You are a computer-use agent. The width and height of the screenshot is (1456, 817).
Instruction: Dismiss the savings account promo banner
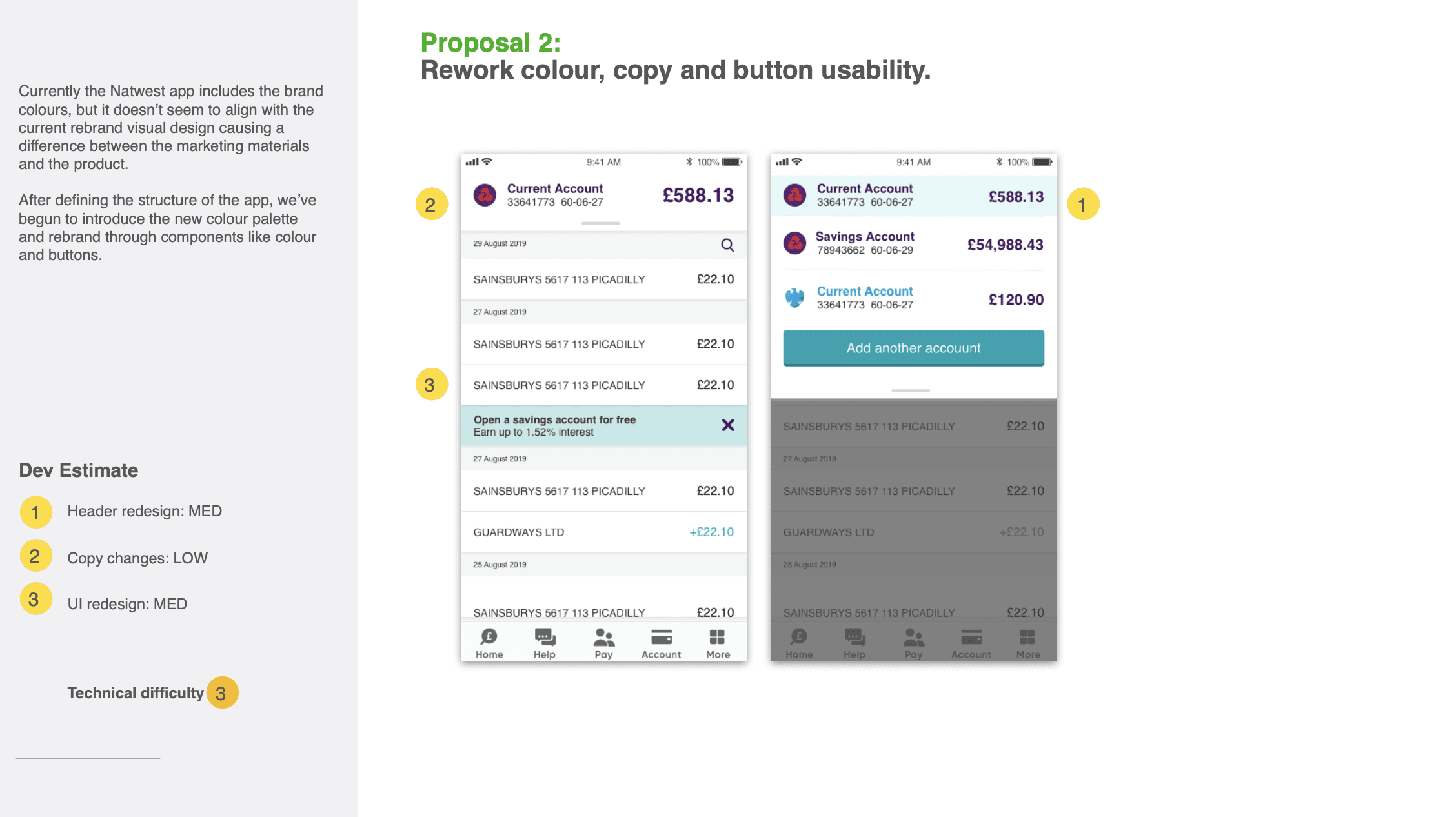pyautogui.click(x=728, y=425)
